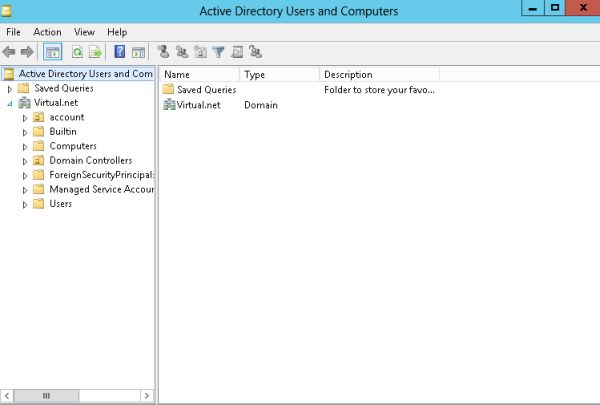
Task: Click the Show/Hide Action Pane icon
Action: (x=138, y=52)
